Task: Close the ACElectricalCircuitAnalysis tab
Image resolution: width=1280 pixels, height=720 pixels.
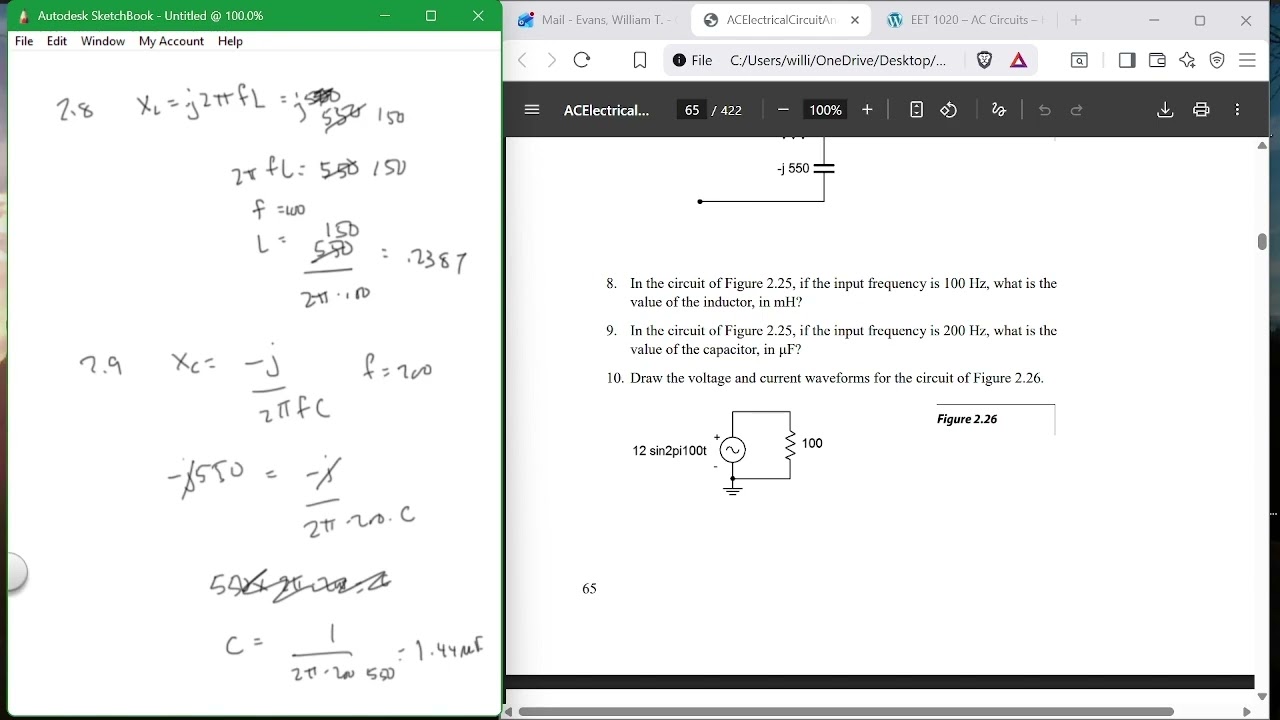Action: [x=855, y=20]
